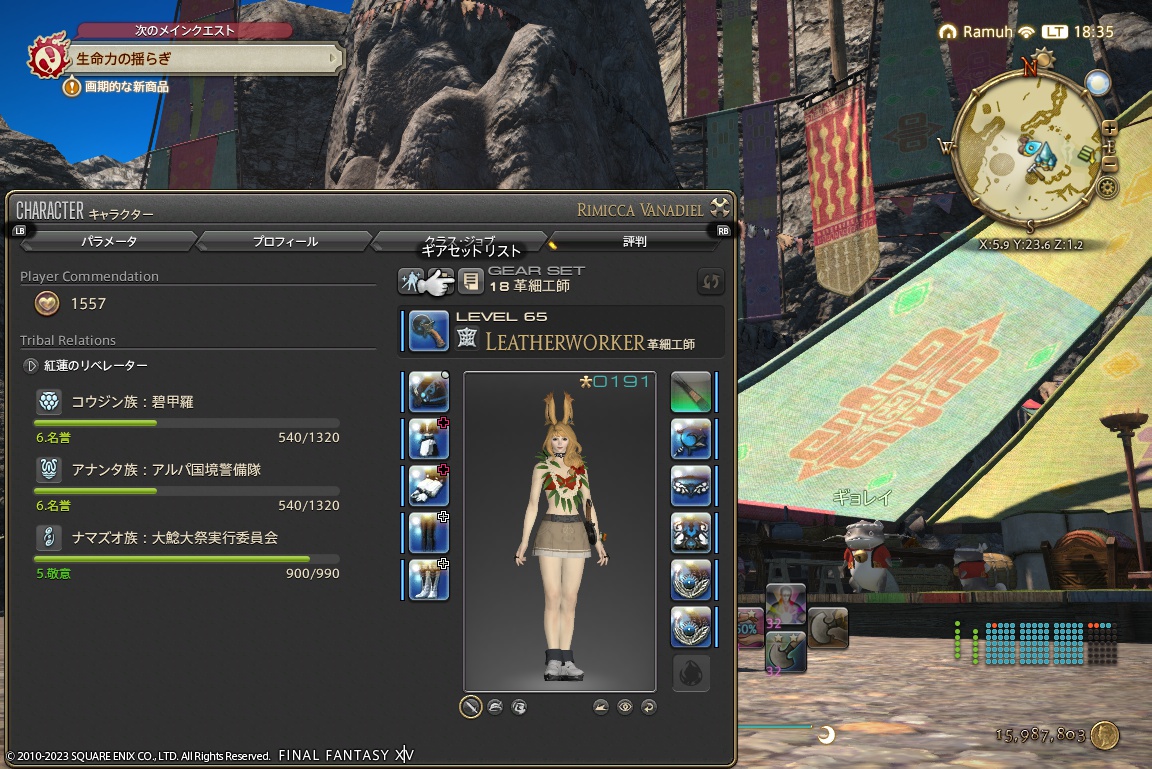The height and width of the screenshot is (769, 1152).
Task: Toggle the draw weapon sword icon
Action: (472, 706)
